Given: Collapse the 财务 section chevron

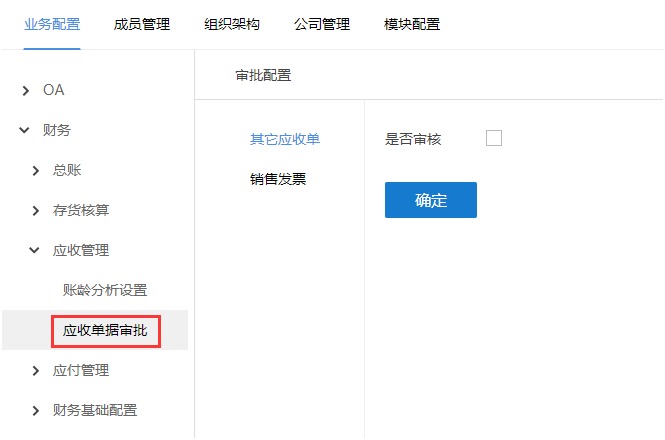Looking at the screenshot, I should (25, 130).
